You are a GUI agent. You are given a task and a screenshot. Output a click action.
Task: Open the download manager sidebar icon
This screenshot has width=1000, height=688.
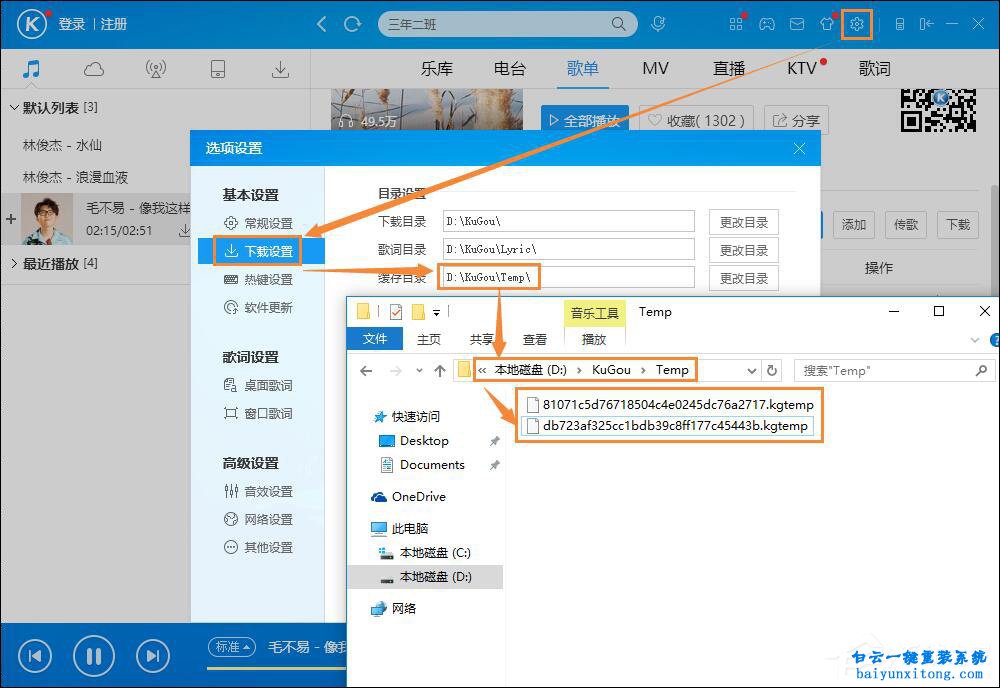pos(281,68)
